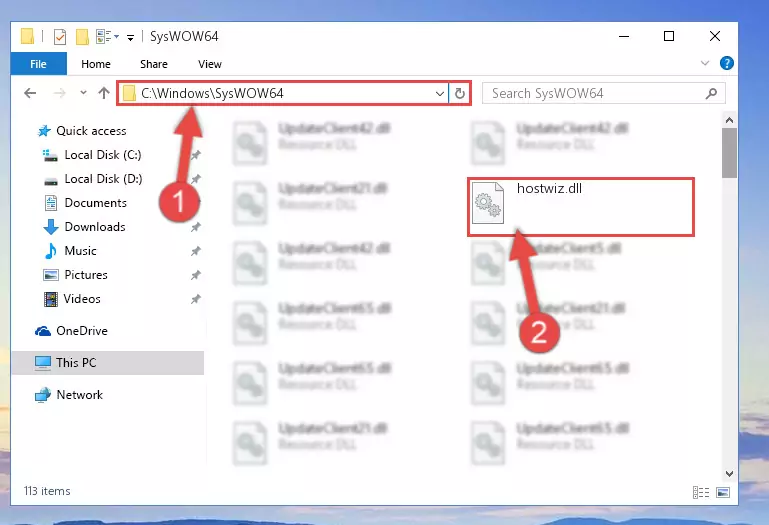Image resolution: width=769 pixels, height=525 pixels.
Task: Click the Videos filmstrip icon
Action: point(51,299)
